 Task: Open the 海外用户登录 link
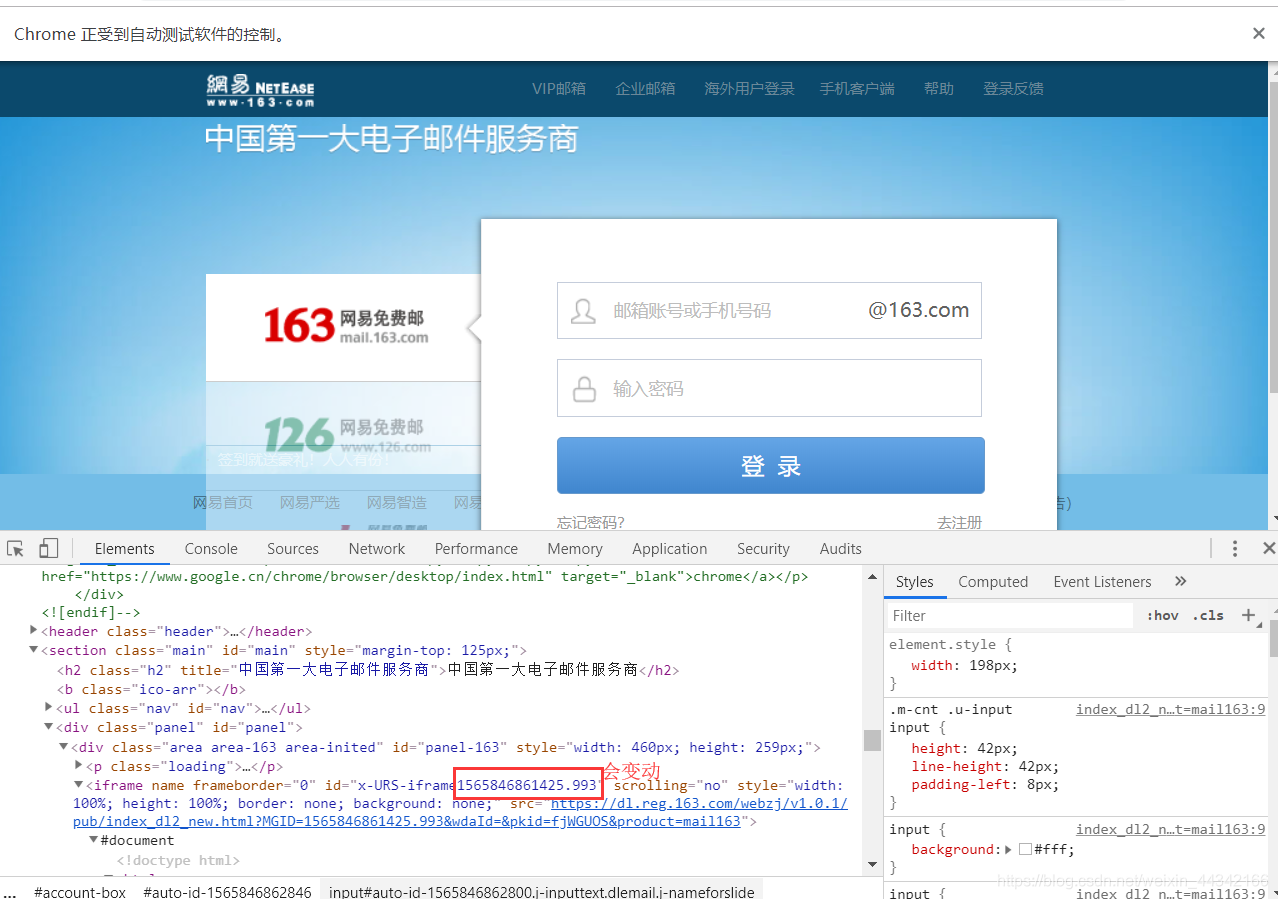point(749,89)
